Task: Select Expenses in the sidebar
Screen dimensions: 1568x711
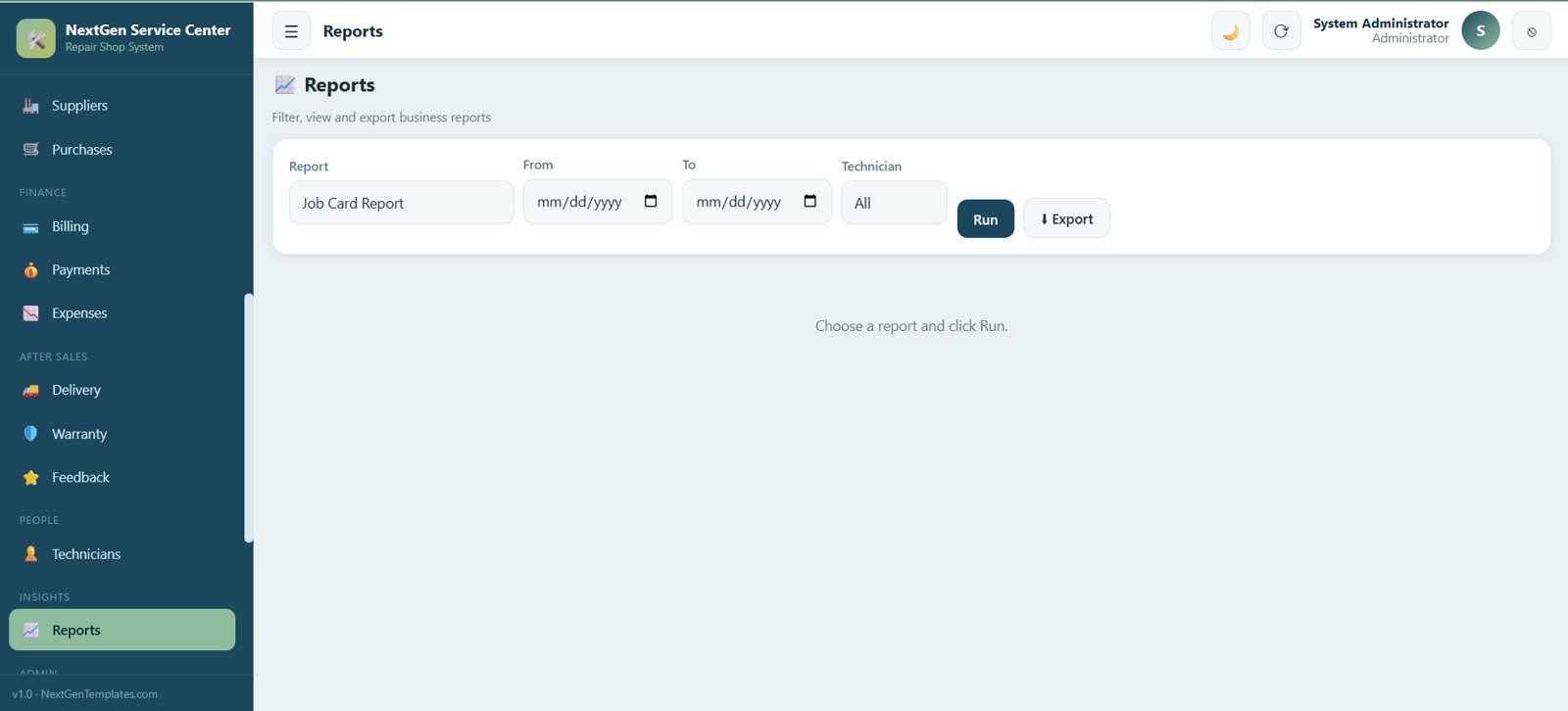Action: coord(122,313)
